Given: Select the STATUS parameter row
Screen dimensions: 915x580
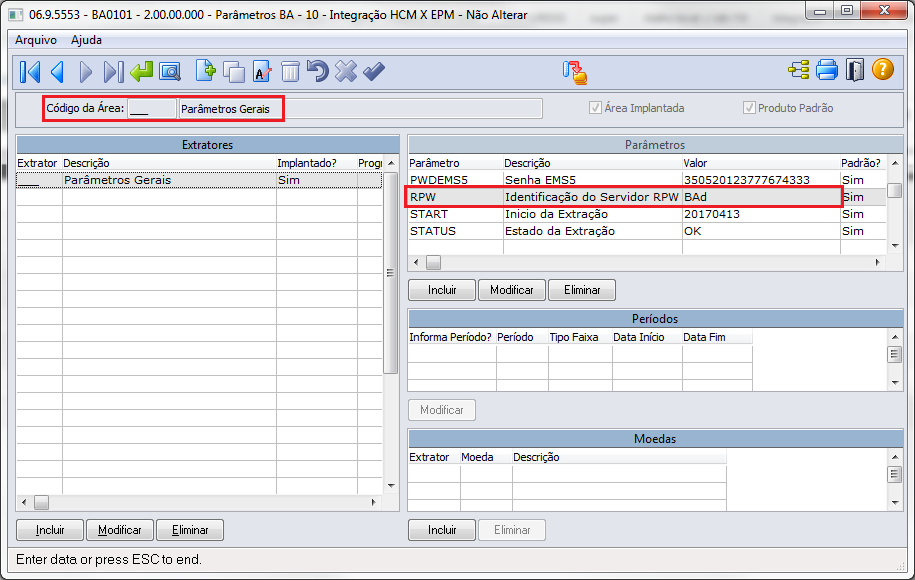Looking at the screenshot, I should 647,231.
